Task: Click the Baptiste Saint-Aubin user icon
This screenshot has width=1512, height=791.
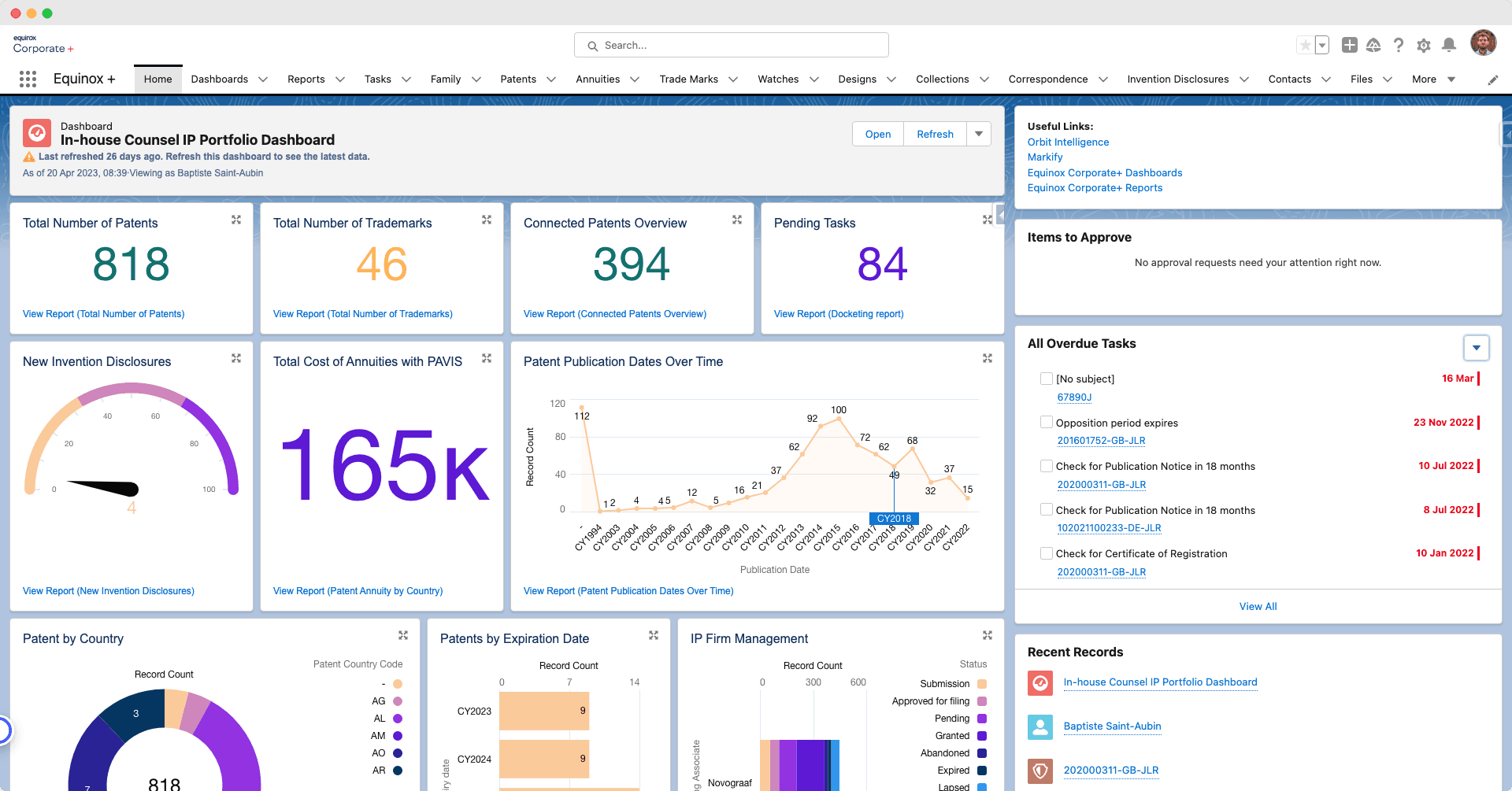Action: pos(1040,726)
